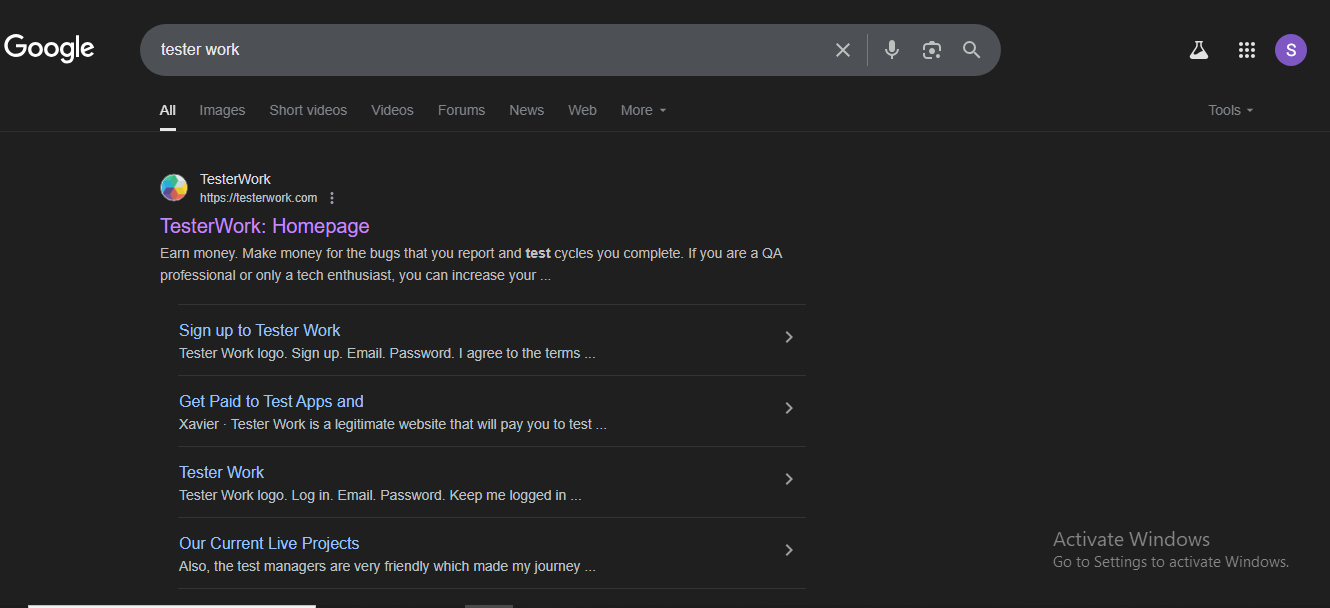
Task: Click chevron next to Sign up to Tester Work
Action: 788,338
